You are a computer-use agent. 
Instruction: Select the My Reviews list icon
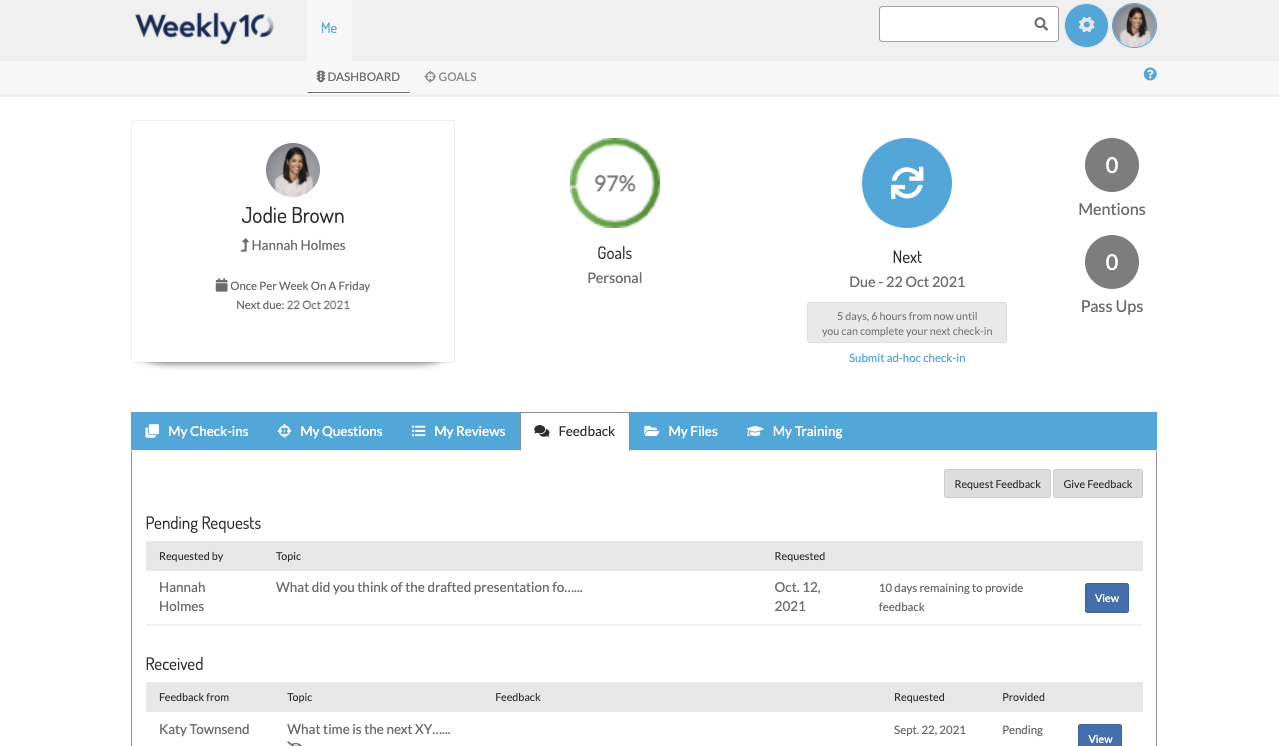(417, 430)
